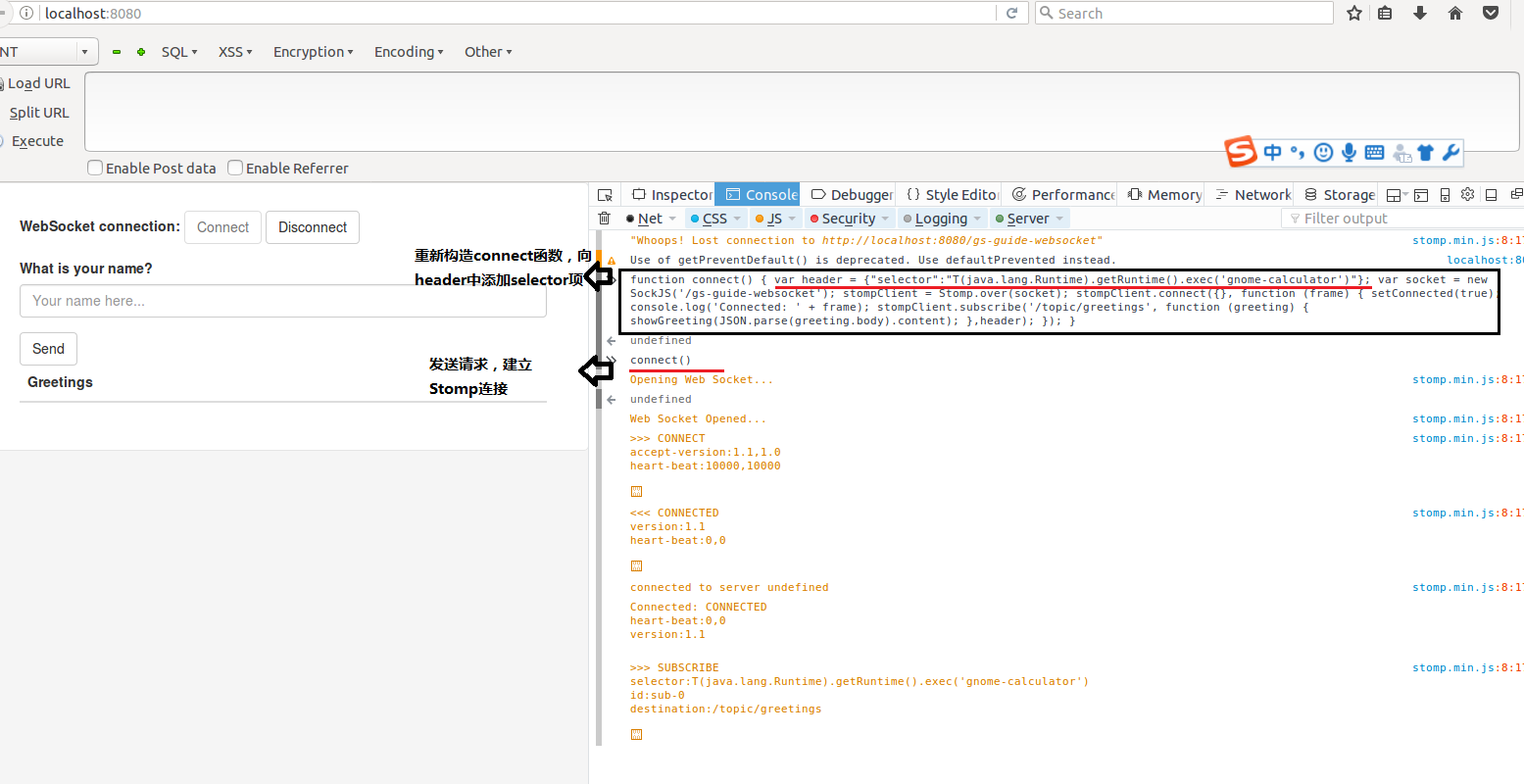Screen dimensions: 1524x784
Task: Click the Sogou input method logo
Action: pyautogui.click(x=1241, y=152)
